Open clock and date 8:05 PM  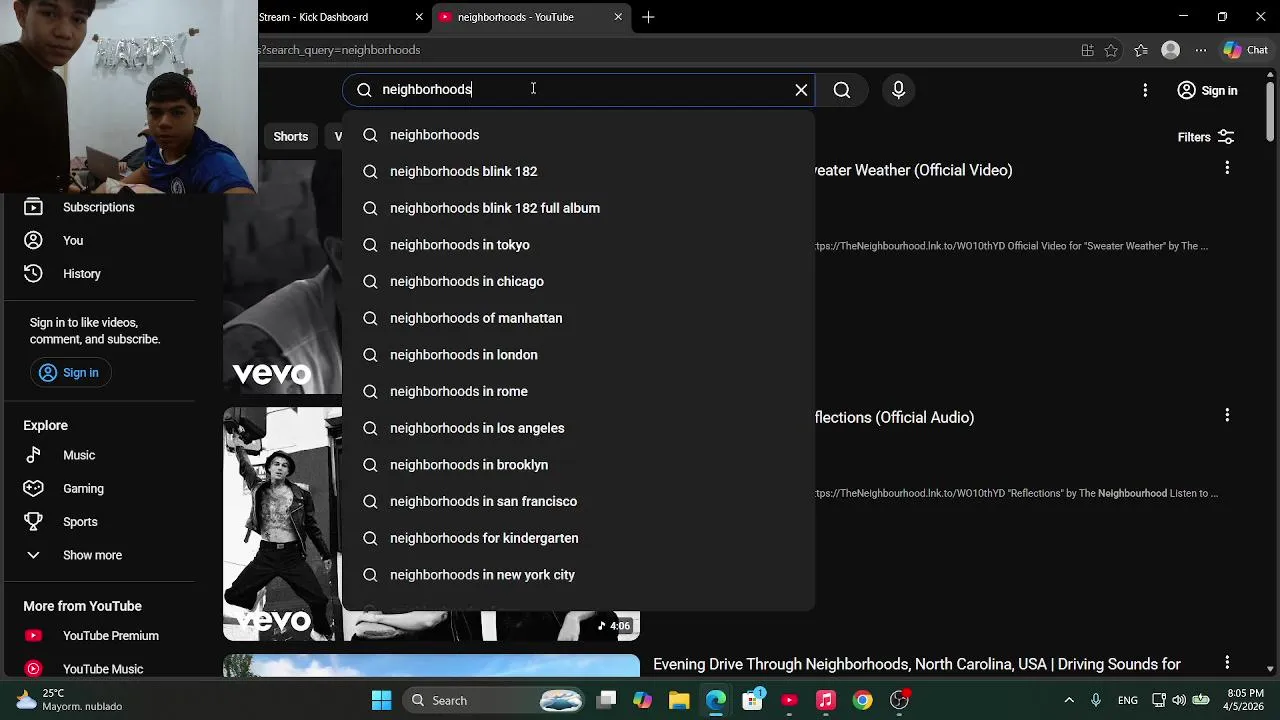(1245, 700)
